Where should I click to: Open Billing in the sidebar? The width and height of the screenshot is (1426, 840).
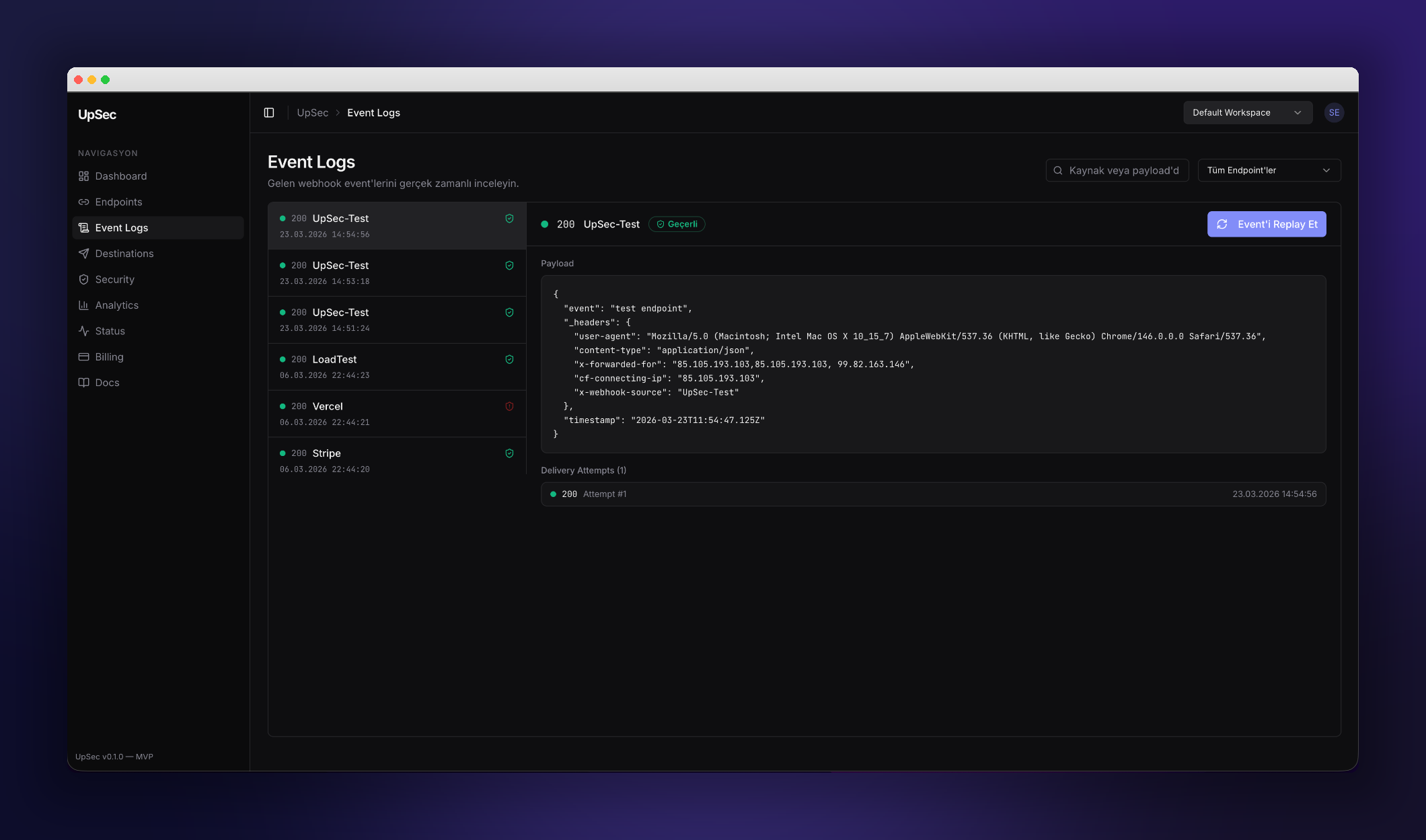coord(109,357)
